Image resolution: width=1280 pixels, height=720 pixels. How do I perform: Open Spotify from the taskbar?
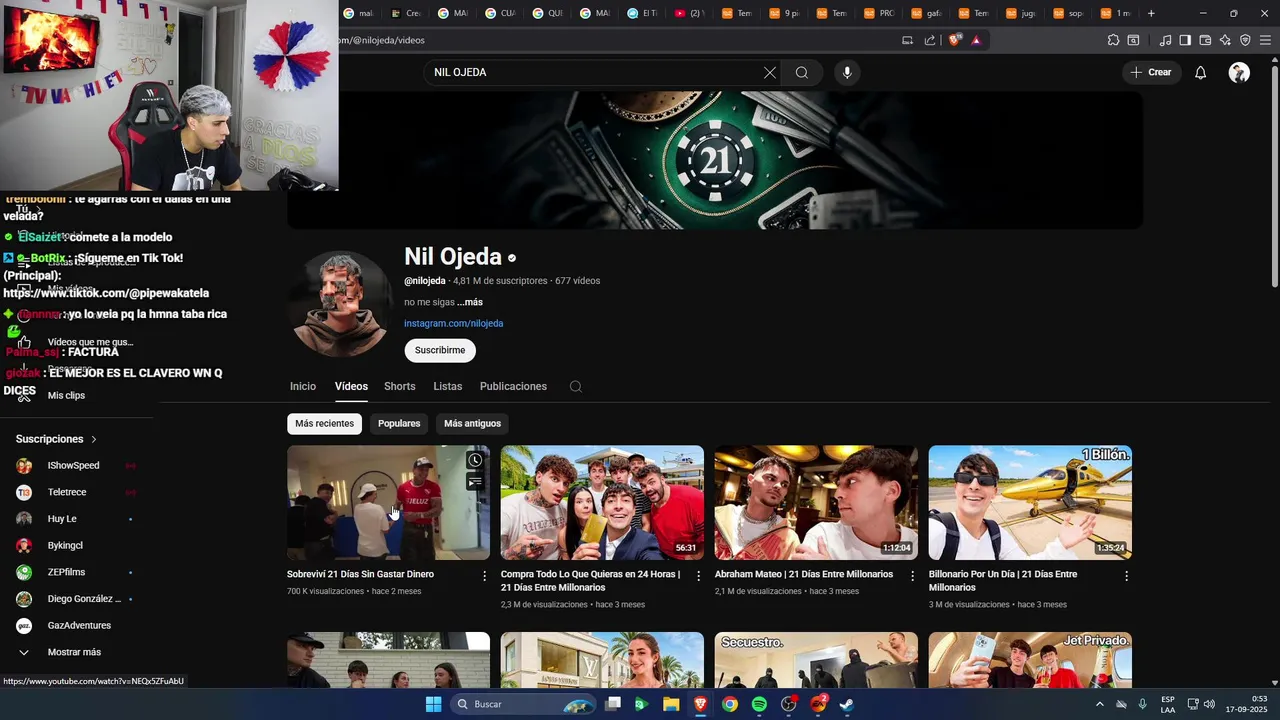coord(759,704)
